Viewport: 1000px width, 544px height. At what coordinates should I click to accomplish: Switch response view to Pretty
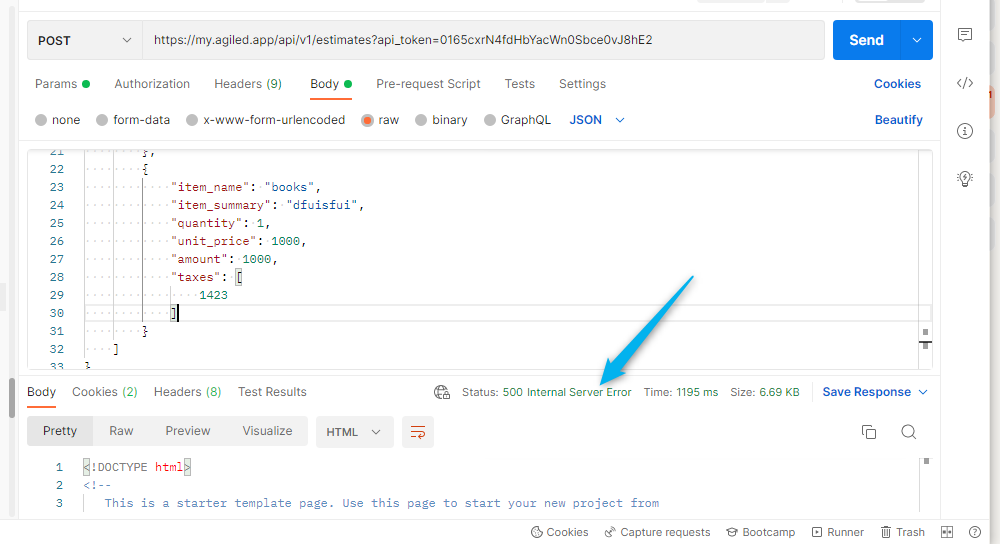[60, 431]
